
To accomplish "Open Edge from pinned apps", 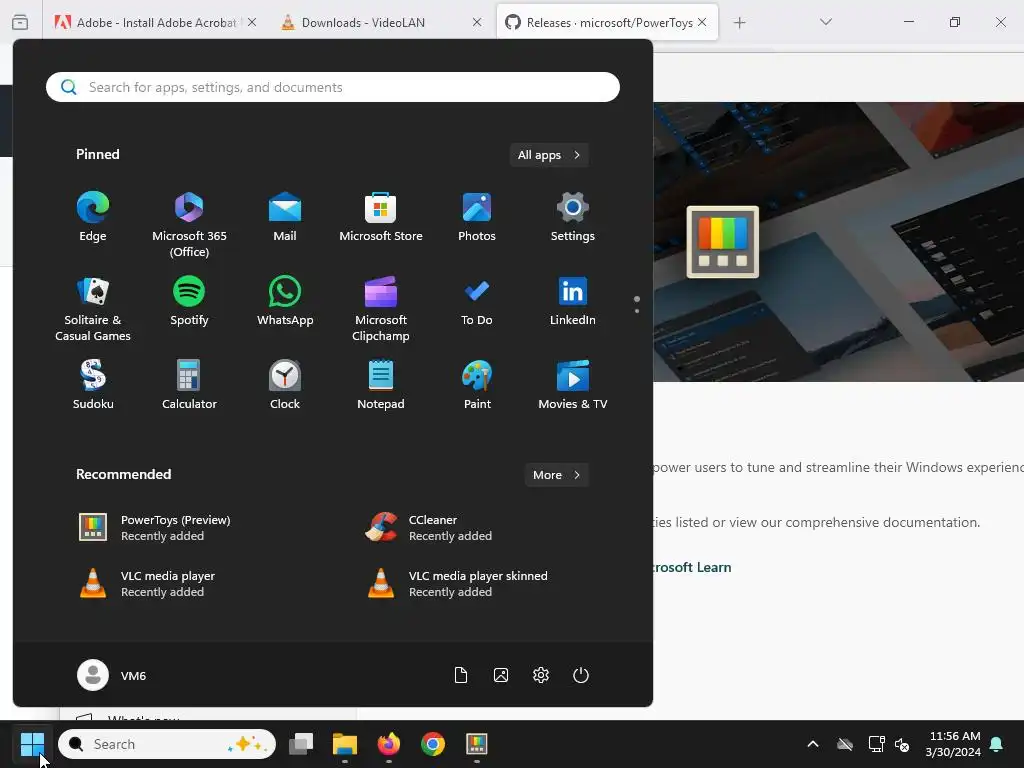I will click(x=93, y=217).
